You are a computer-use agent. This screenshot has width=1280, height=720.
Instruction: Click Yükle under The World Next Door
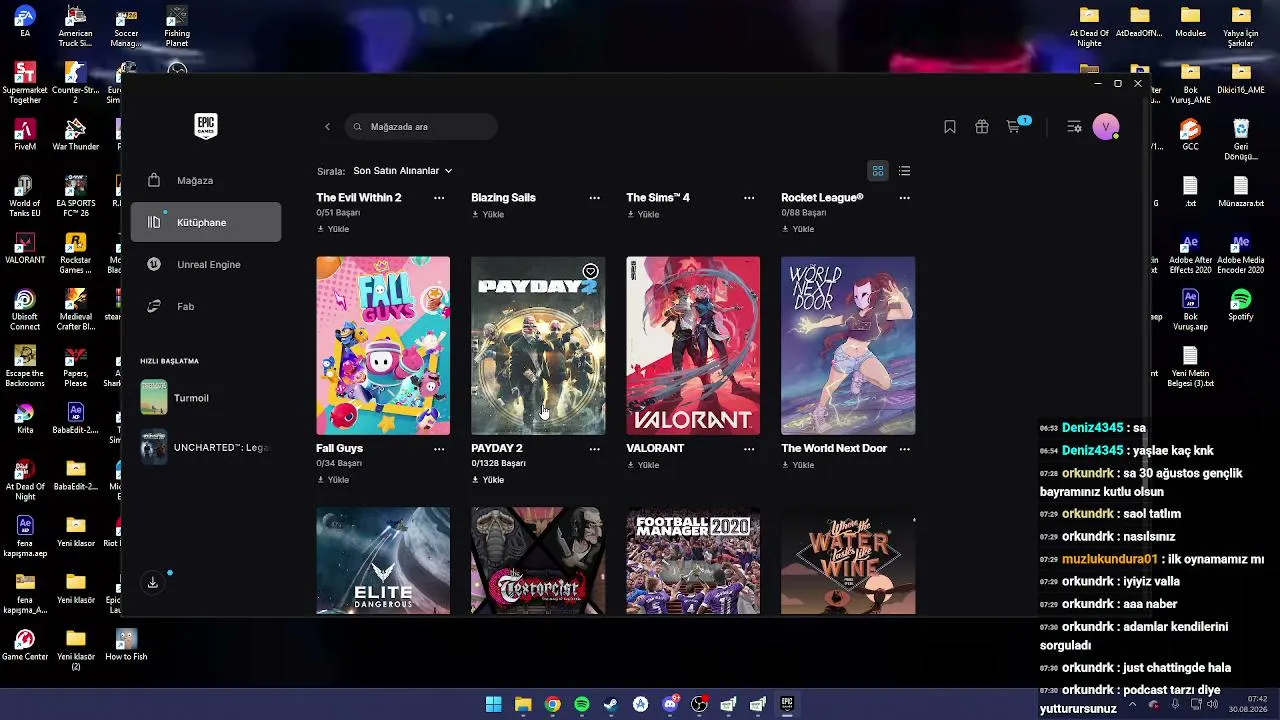pyautogui.click(x=798, y=465)
